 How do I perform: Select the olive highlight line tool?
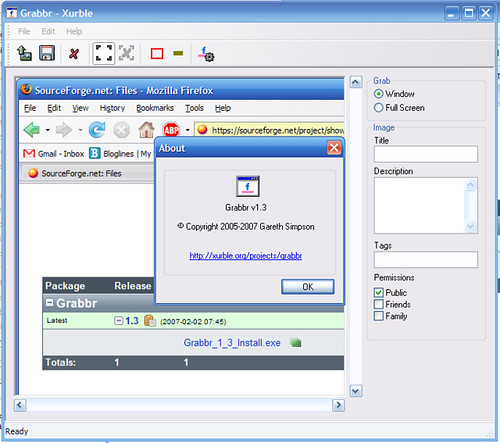pos(178,53)
